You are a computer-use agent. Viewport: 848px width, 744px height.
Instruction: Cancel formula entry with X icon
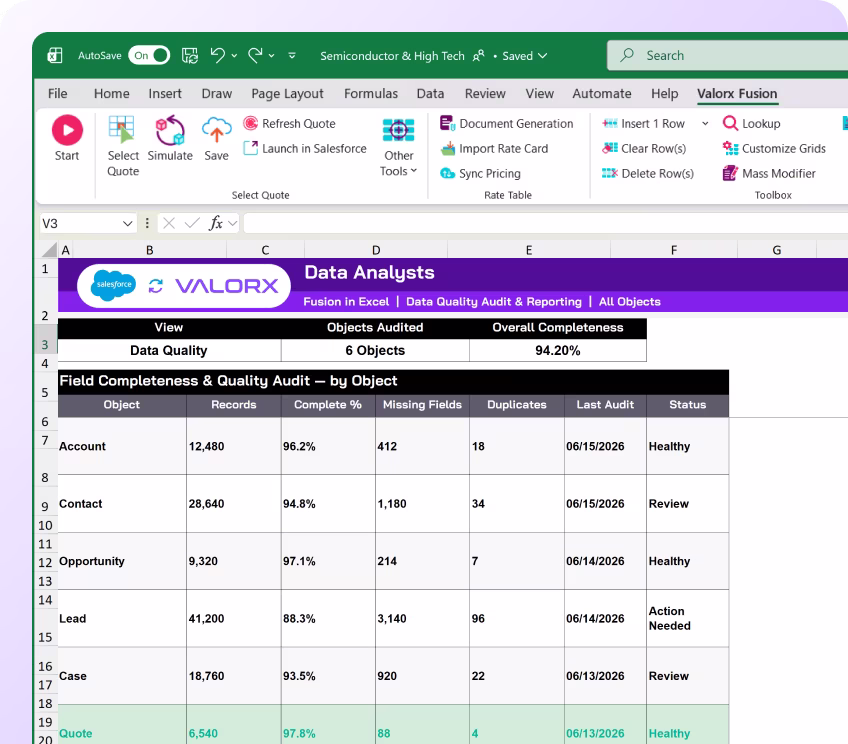click(169, 223)
